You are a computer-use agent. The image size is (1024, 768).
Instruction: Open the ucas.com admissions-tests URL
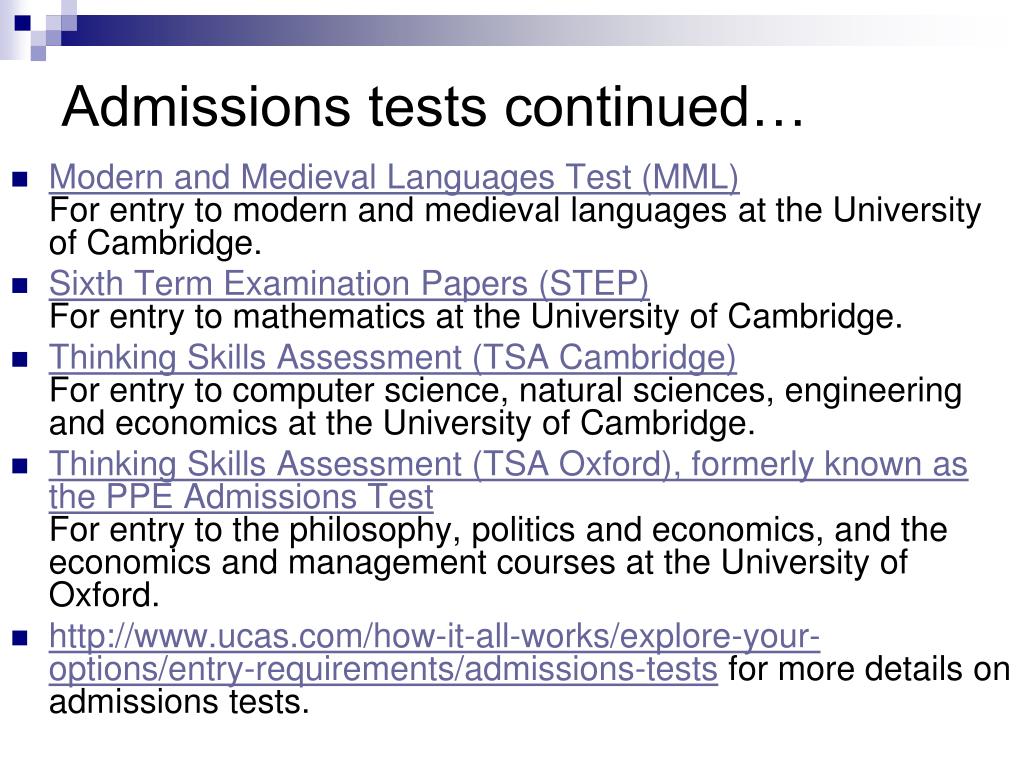pos(434,652)
